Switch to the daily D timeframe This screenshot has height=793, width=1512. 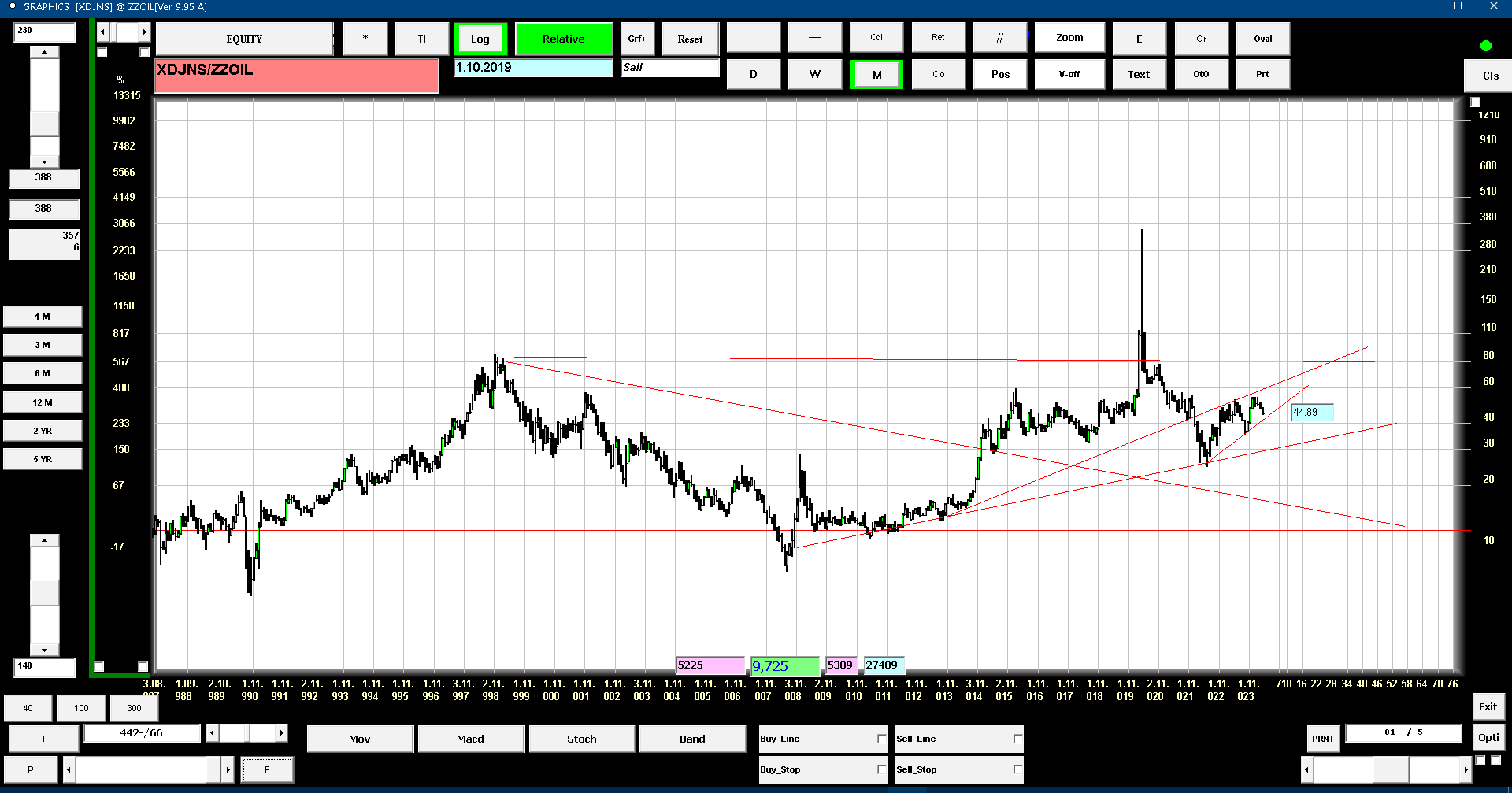754,74
